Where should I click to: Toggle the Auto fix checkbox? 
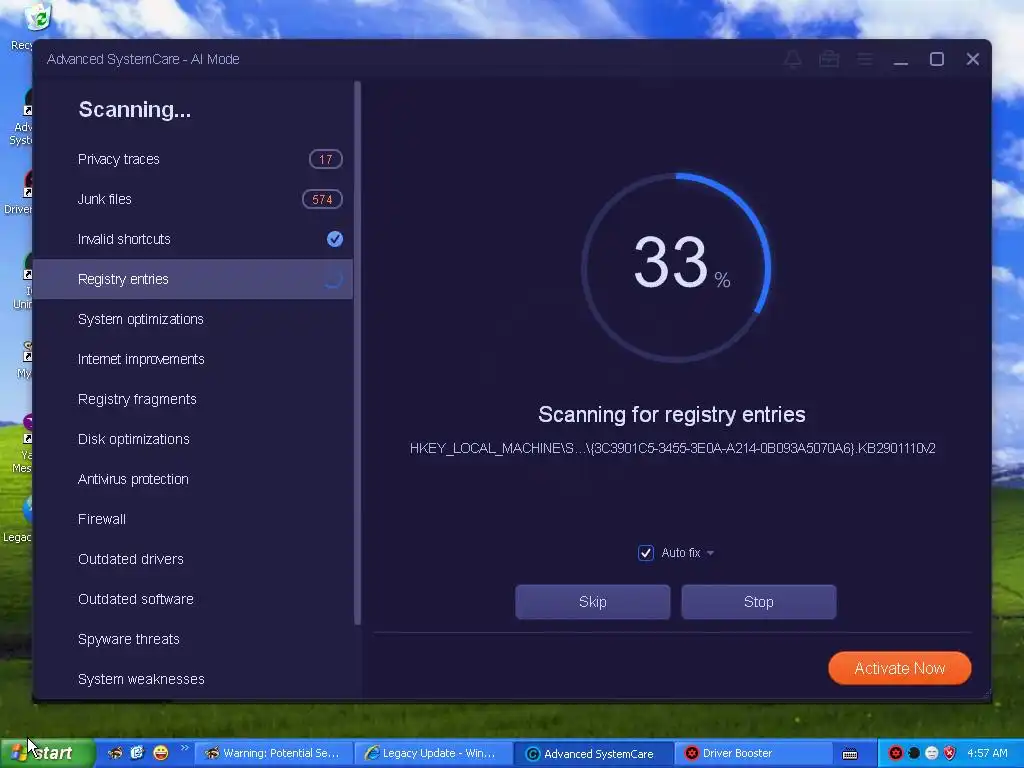point(645,552)
